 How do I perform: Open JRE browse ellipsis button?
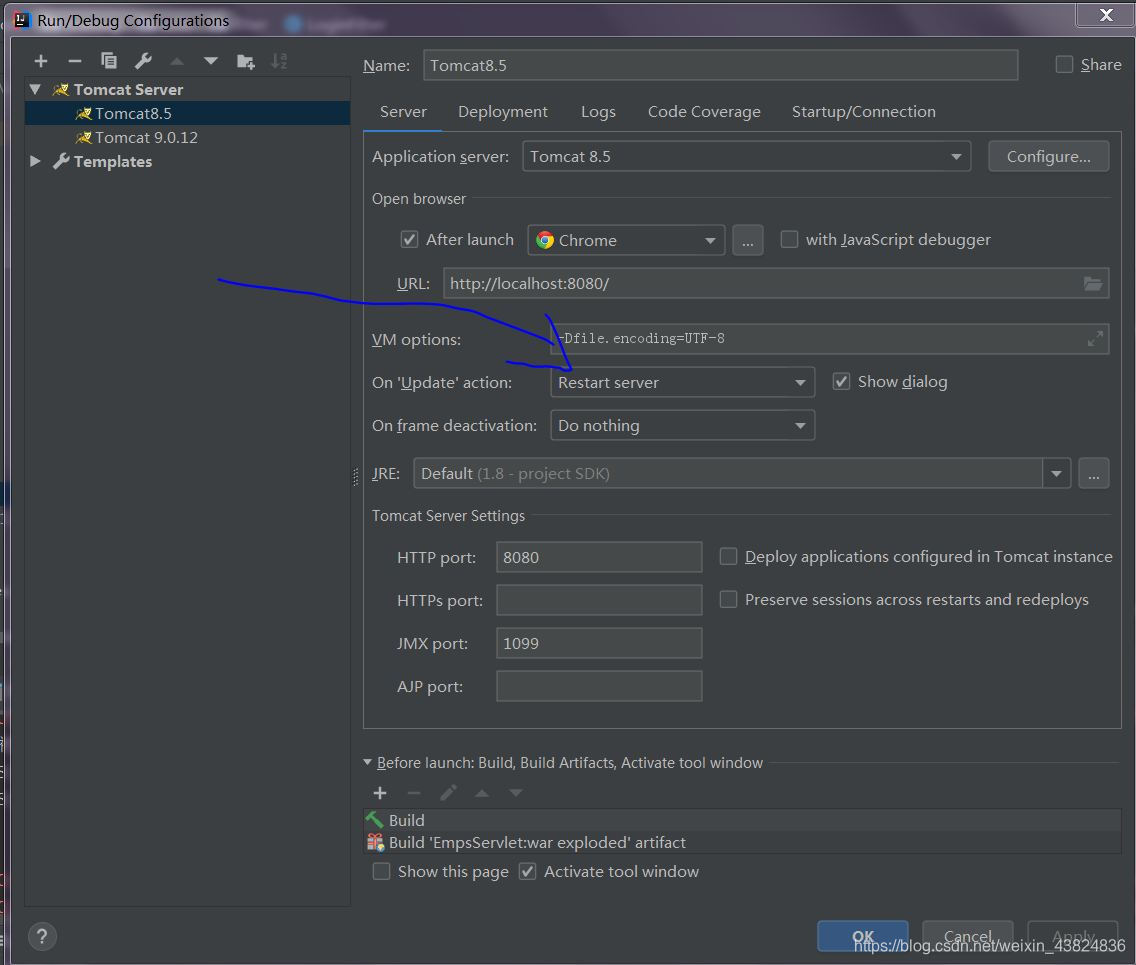coord(1093,474)
